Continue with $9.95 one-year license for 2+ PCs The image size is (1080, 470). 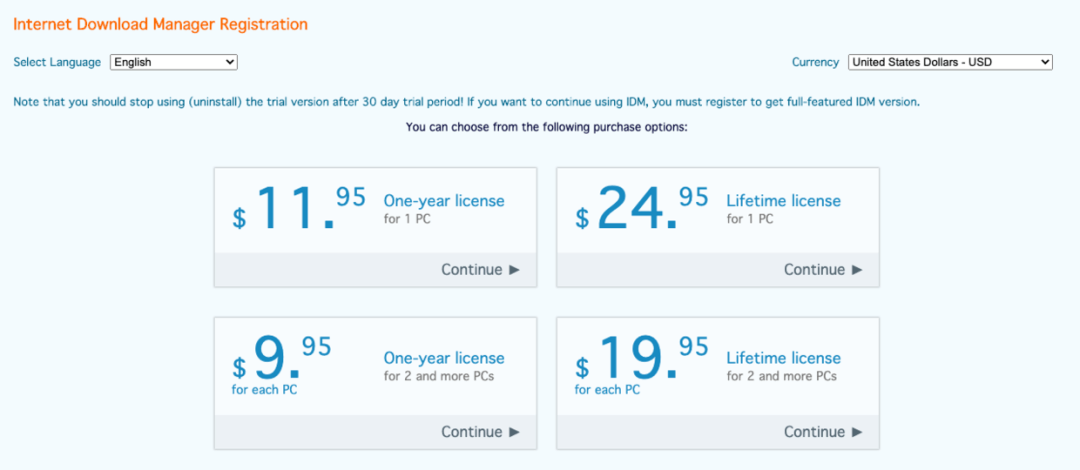click(480, 432)
